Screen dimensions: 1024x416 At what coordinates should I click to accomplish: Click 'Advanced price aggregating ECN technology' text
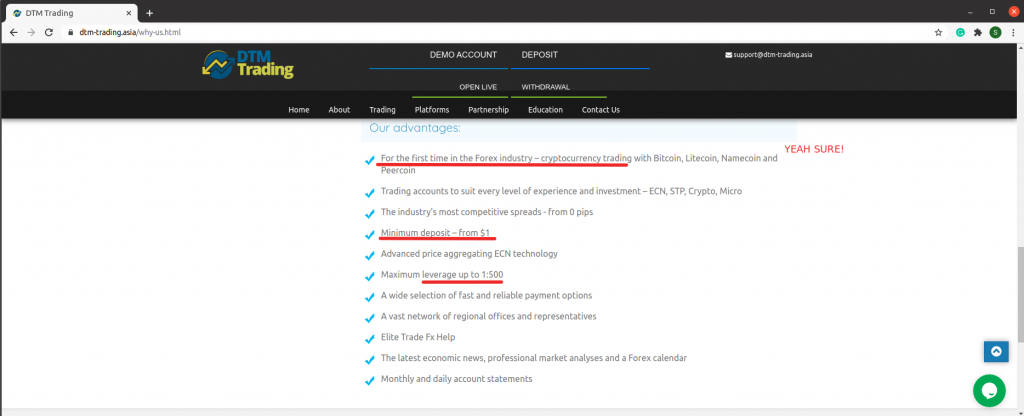pyautogui.click(x=469, y=253)
